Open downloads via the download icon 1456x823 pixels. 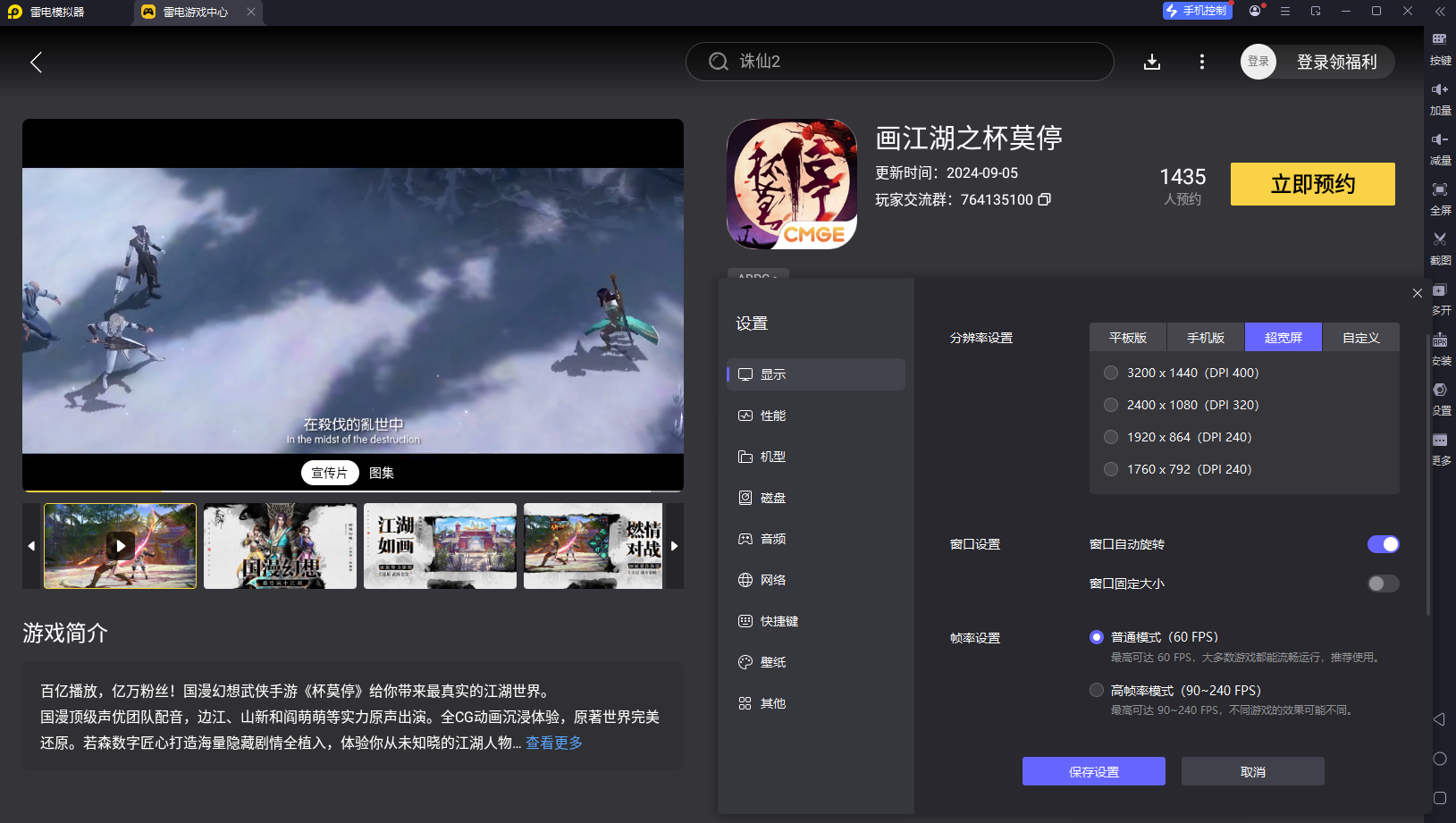click(x=1152, y=62)
